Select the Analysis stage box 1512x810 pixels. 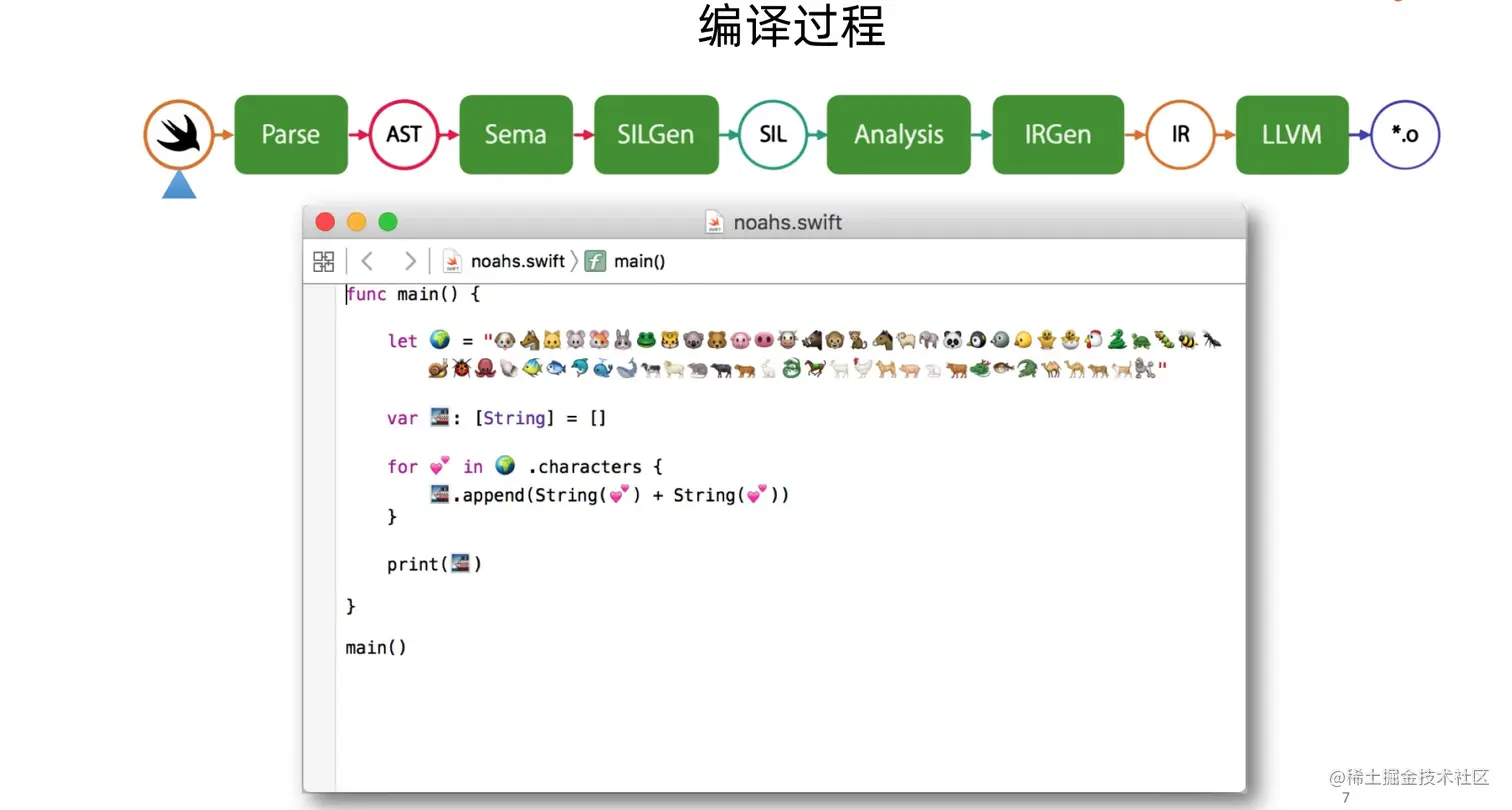pyautogui.click(x=899, y=134)
